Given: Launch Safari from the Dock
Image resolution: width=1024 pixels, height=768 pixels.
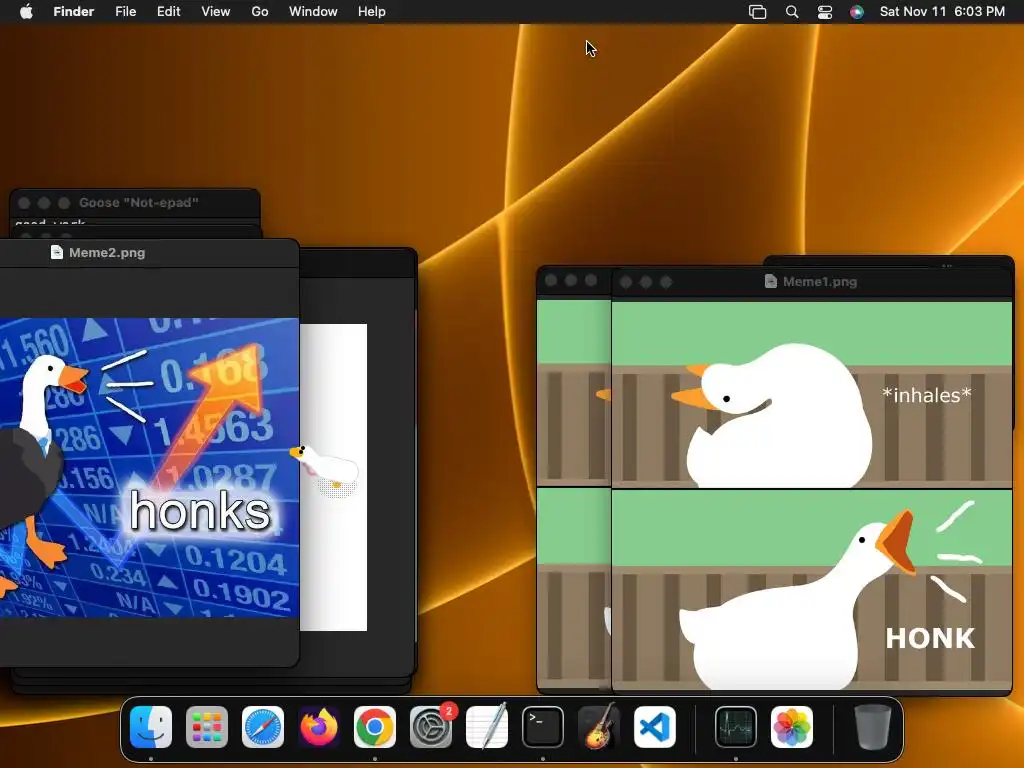Looking at the screenshot, I should point(263,727).
